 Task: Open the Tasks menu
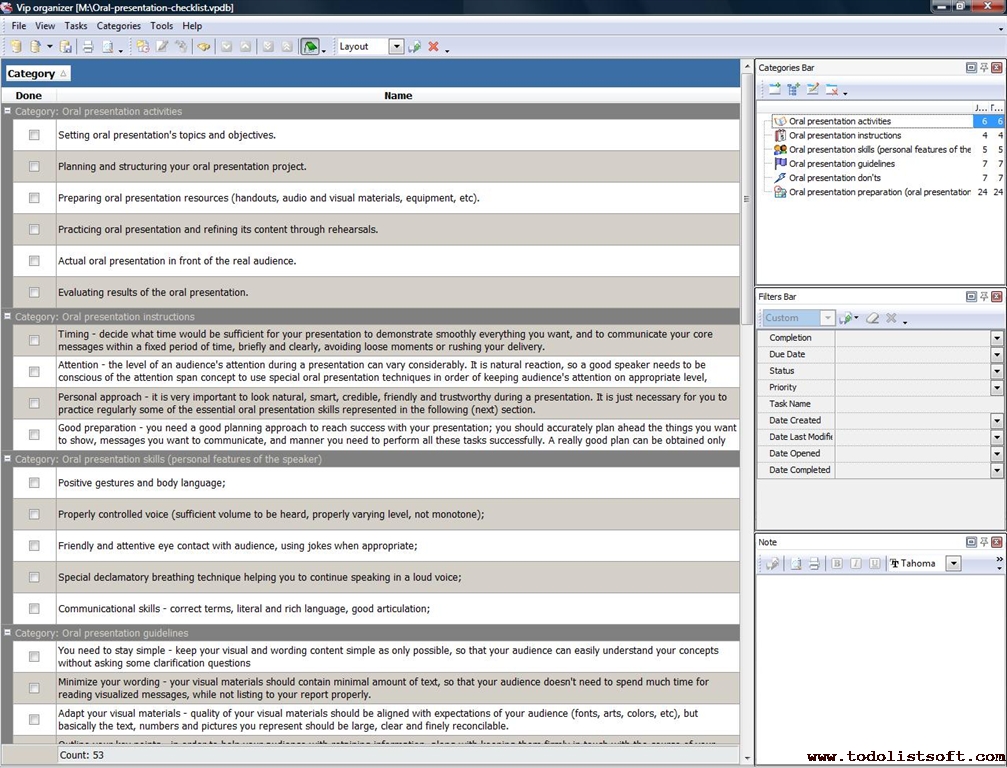tap(76, 26)
